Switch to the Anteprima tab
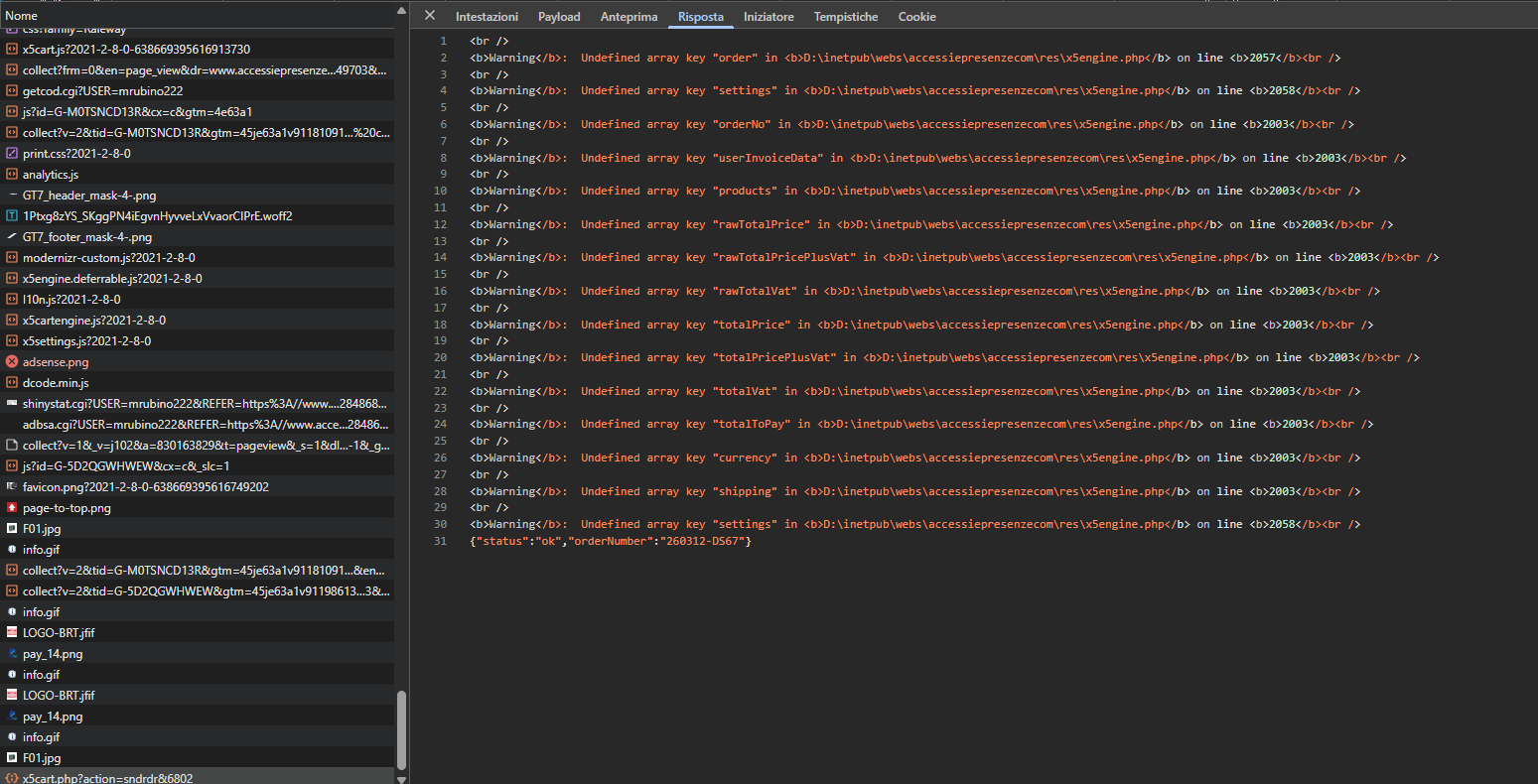 629,17
